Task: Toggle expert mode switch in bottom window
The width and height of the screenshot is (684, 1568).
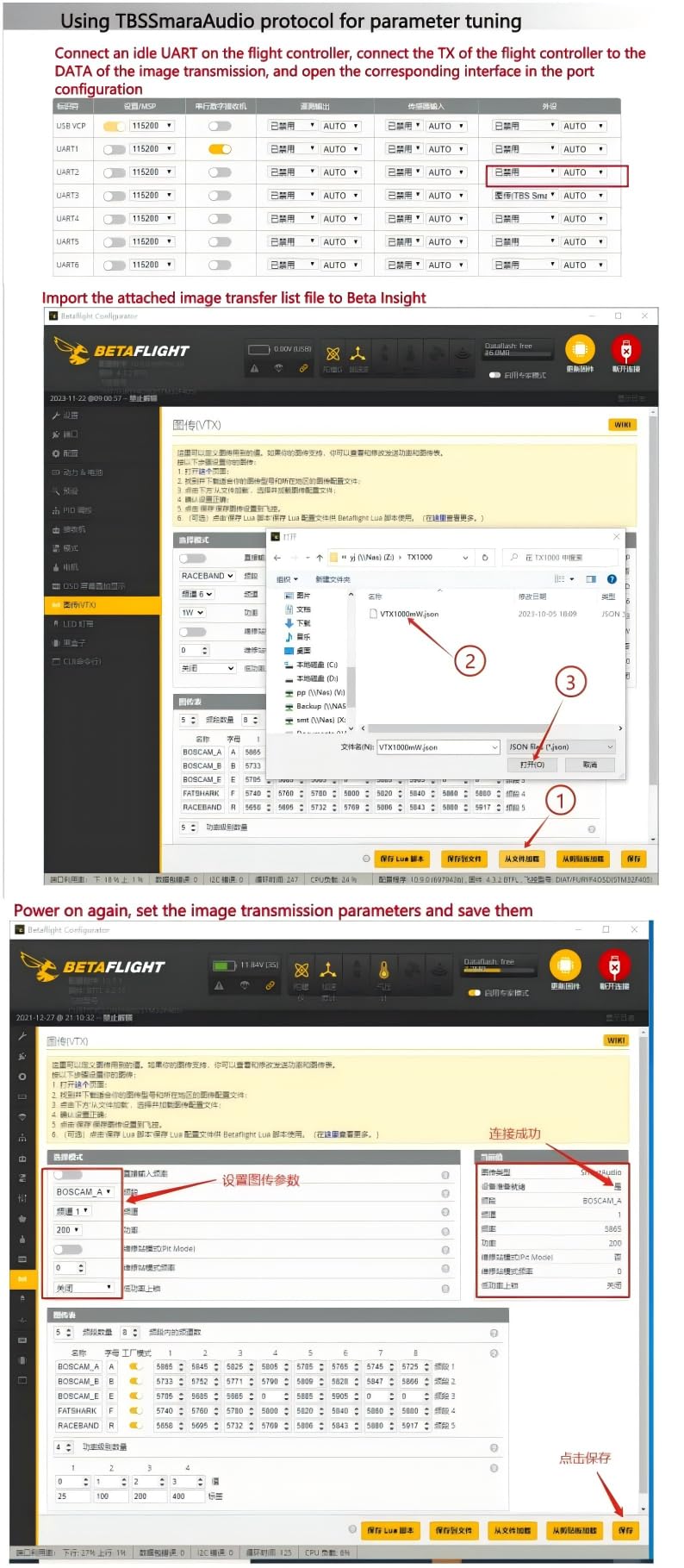Action: click(x=475, y=993)
